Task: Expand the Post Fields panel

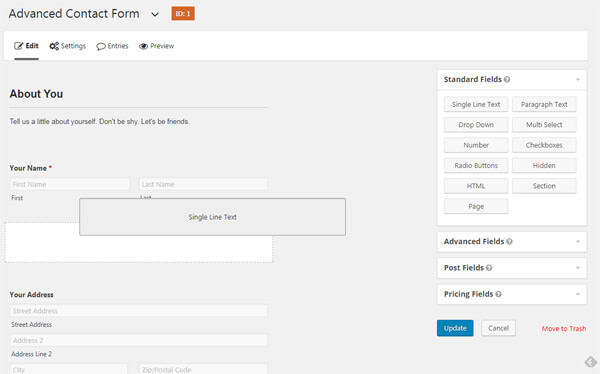Action: (578, 268)
